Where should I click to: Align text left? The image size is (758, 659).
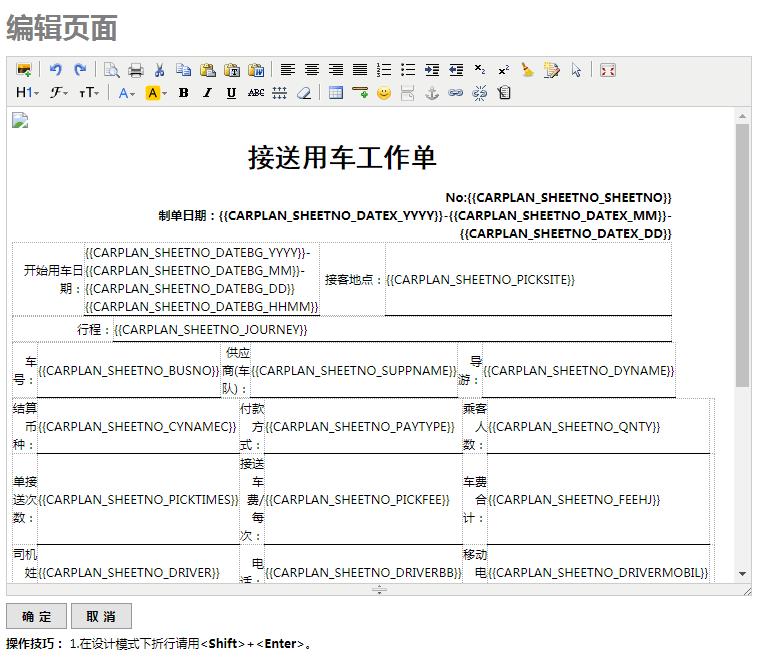(x=288, y=70)
